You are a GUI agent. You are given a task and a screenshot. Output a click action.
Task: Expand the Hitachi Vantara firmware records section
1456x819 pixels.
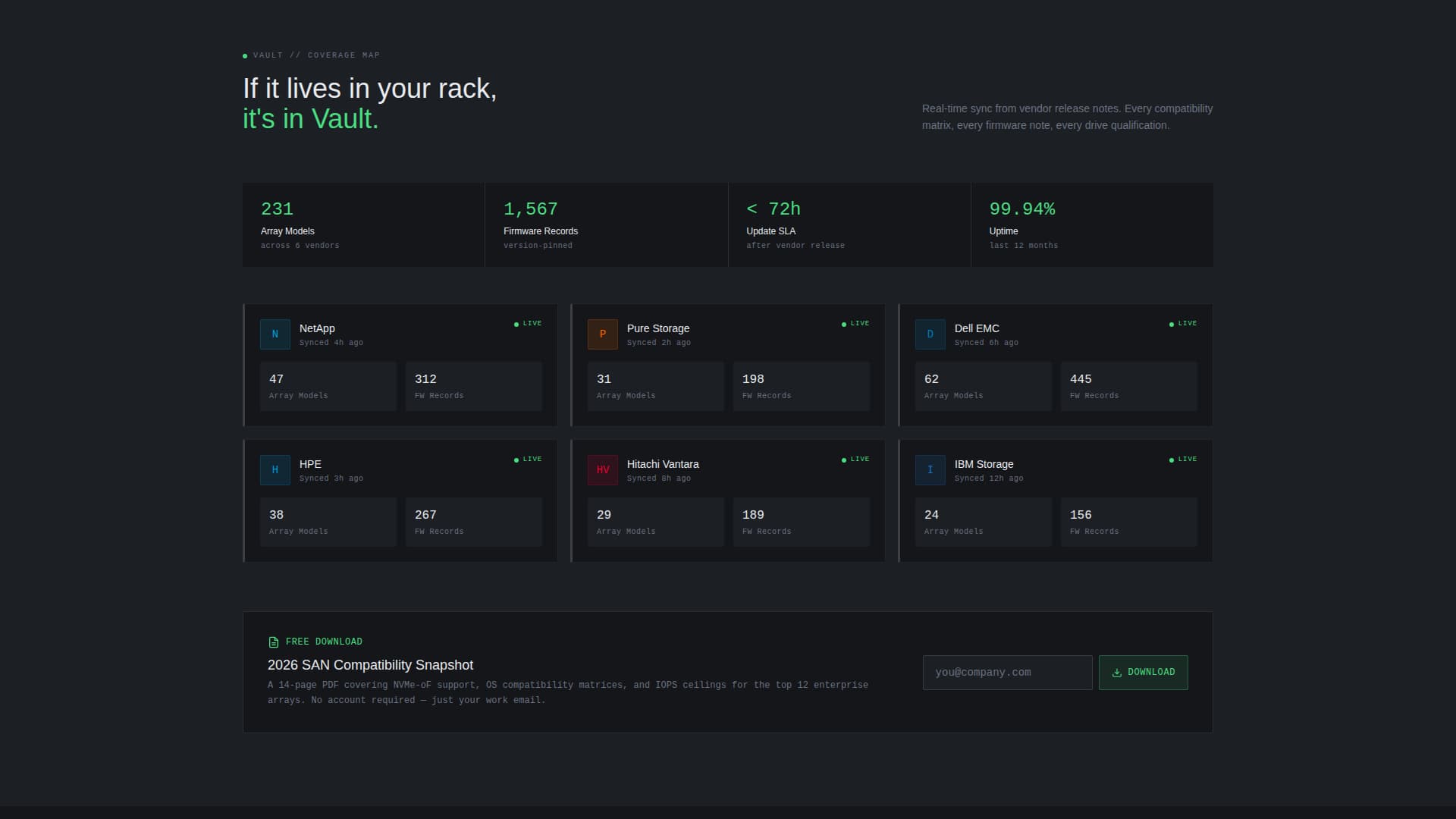pyautogui.click(x=801, y=522)
